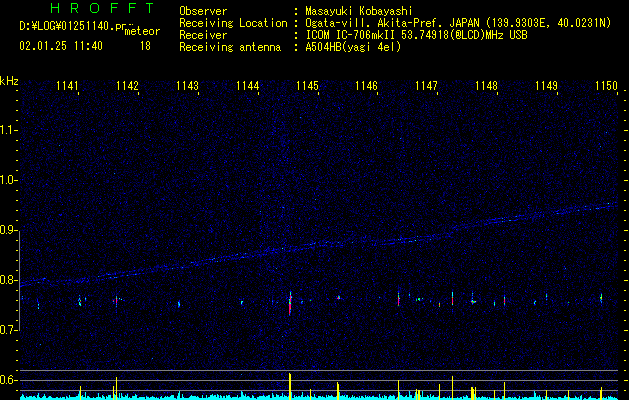This screenshot has width=629, height=400.
Task: Click the 0.8 kHz frequency label
Action: tap(8, 280)
